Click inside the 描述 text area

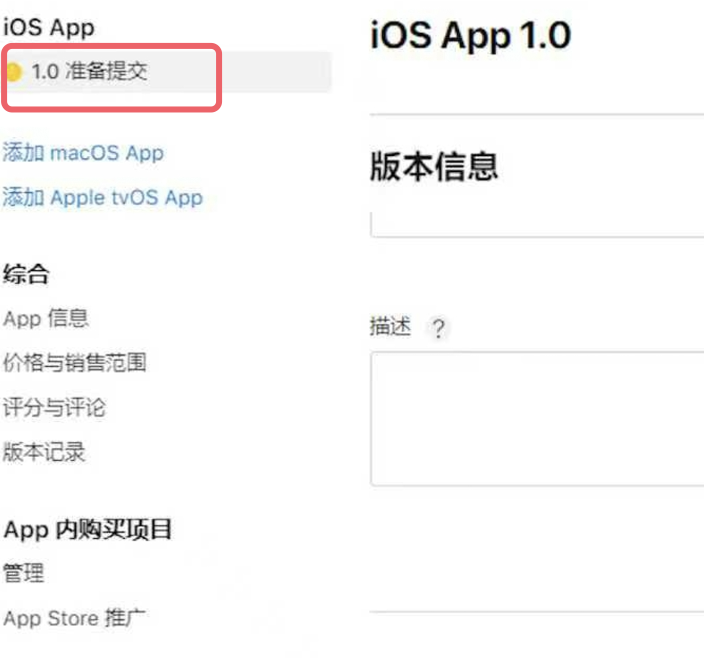coord(537,419)
